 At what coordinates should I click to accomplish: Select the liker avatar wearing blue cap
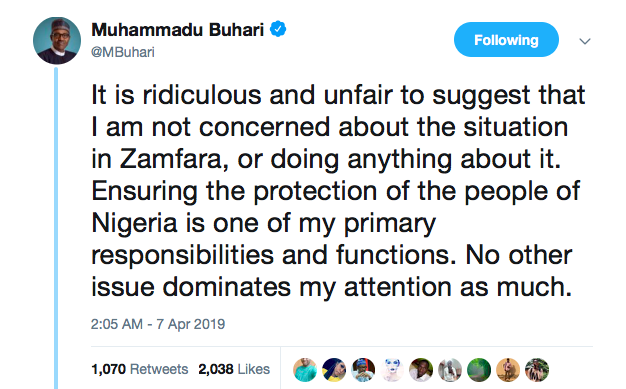[363, 370]
